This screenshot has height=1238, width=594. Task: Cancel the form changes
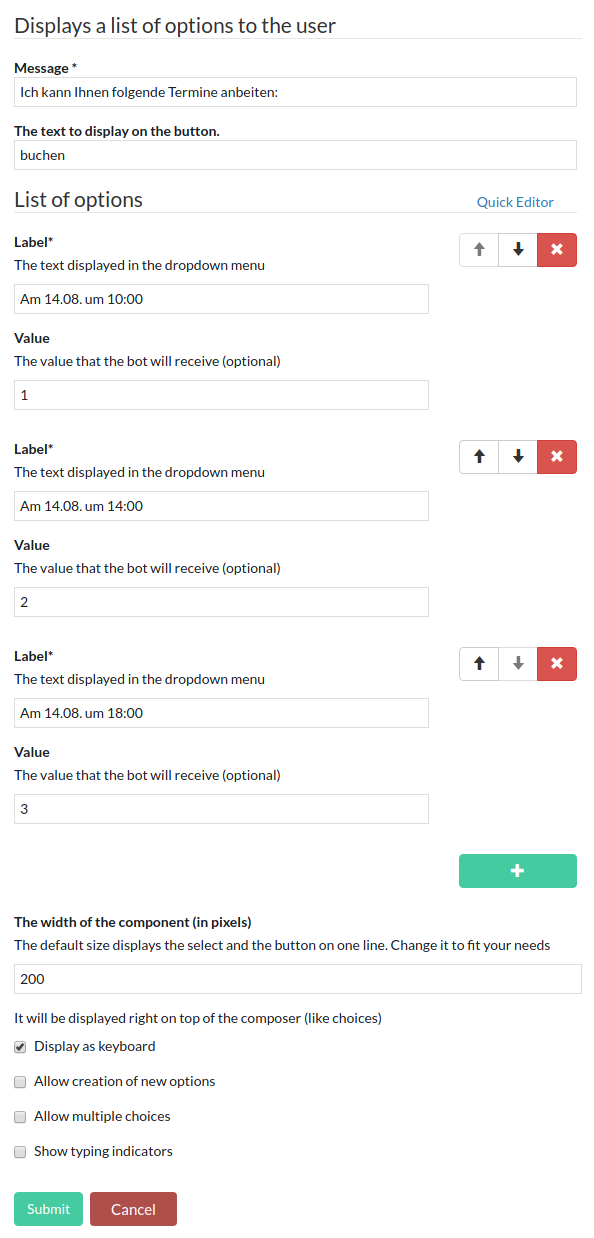(133, 1208)
